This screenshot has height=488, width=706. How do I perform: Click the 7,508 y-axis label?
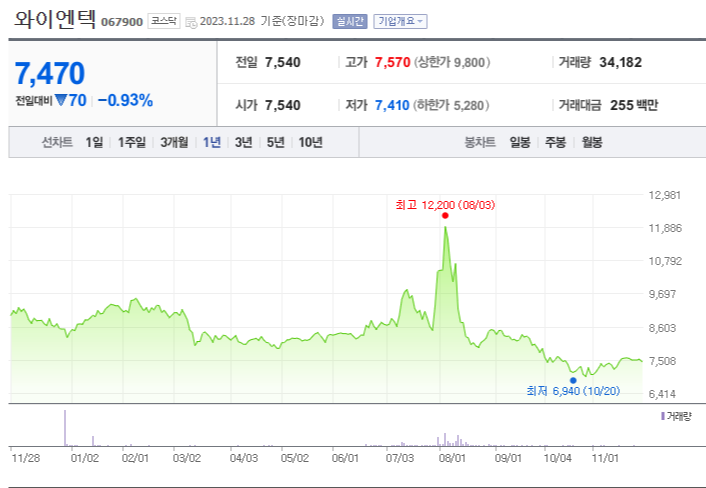[x=662, y=361]
